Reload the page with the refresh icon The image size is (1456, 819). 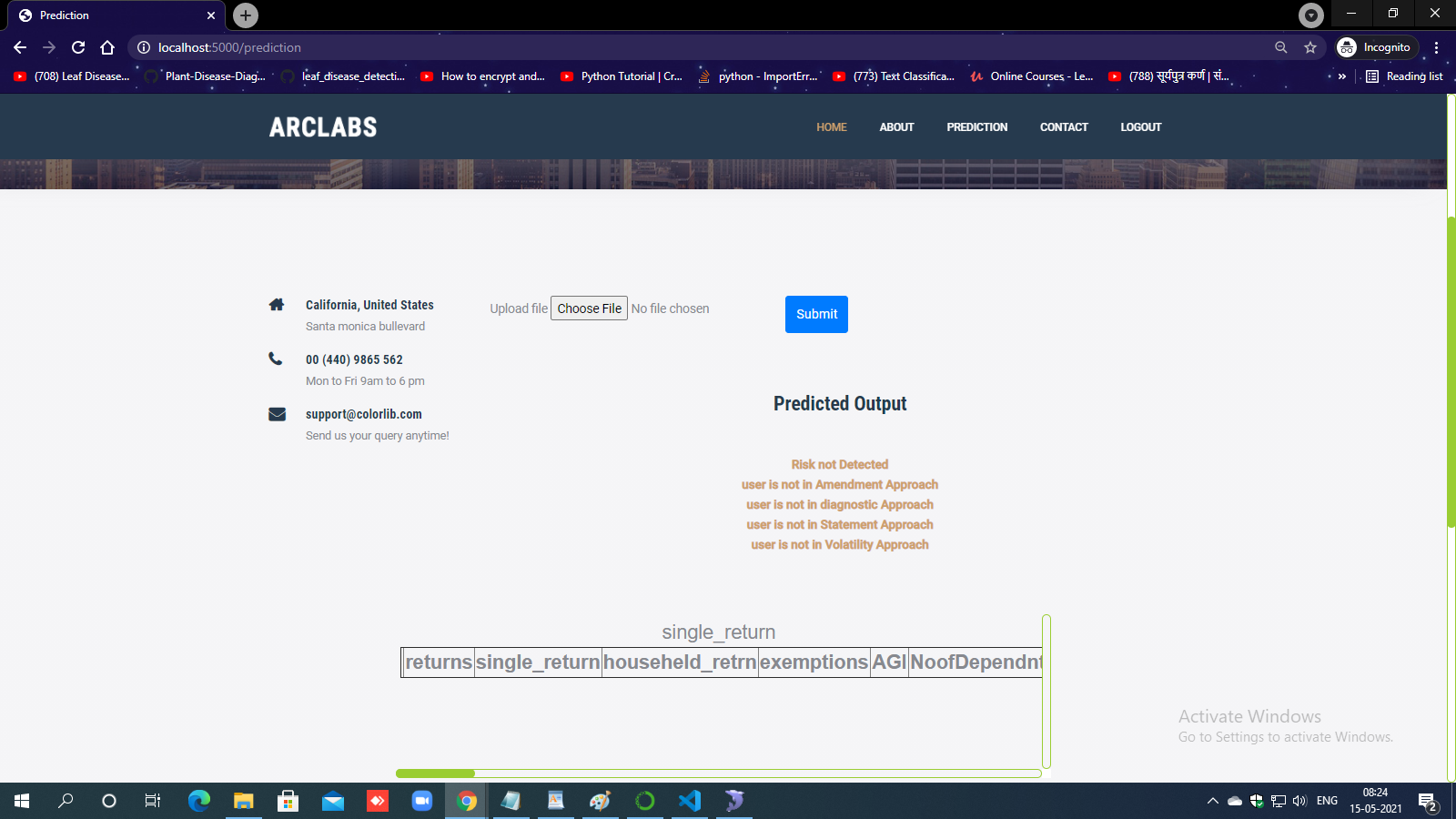[78, 47]
